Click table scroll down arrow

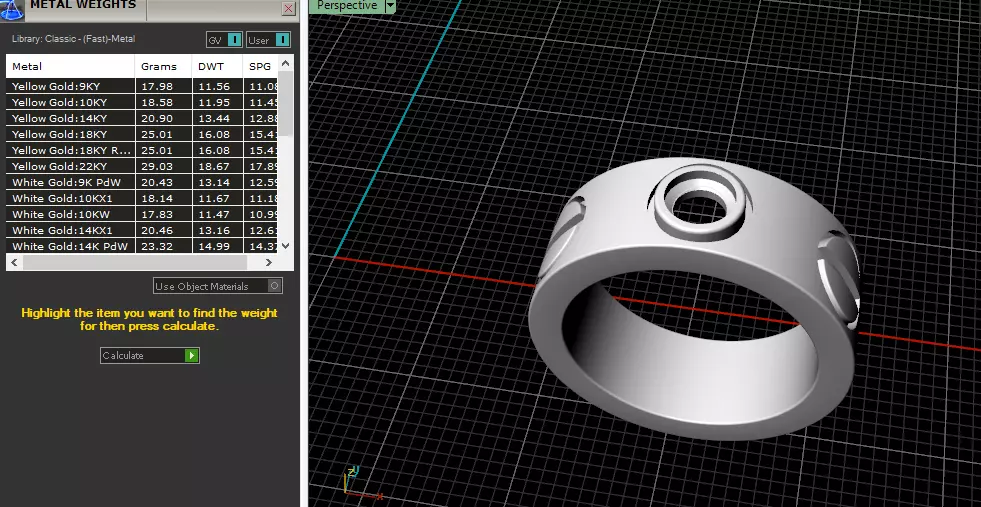(x=285, y=246)
